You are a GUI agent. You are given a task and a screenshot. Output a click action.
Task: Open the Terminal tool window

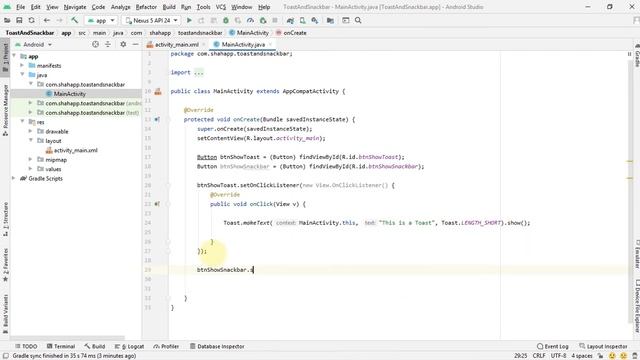click(x=61, y=346)
